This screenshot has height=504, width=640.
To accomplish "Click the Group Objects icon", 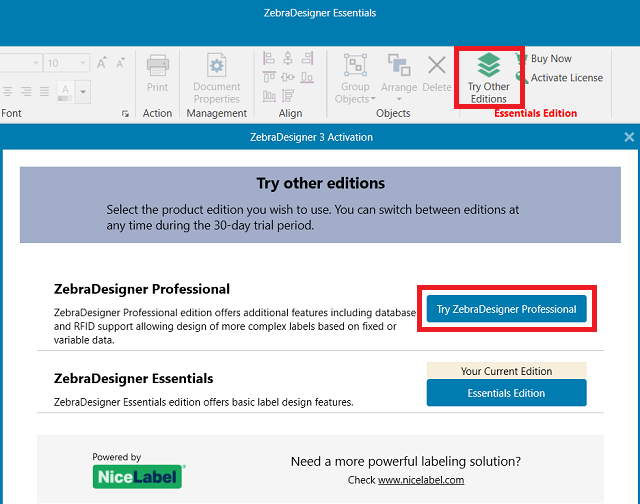I will 356,66.
